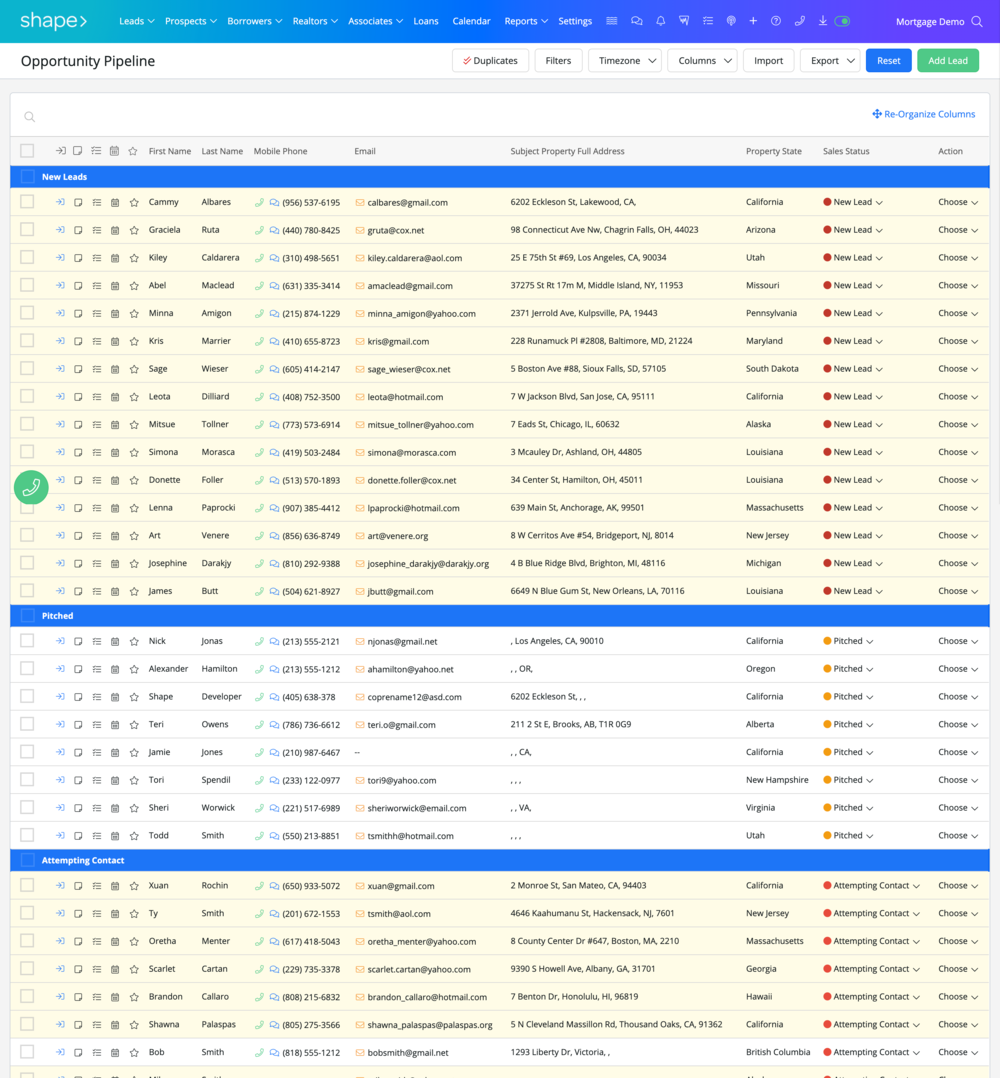Click the plus icon in top navigation
This screenshot has height=1078, width=1000.
(x=753, y=21)
